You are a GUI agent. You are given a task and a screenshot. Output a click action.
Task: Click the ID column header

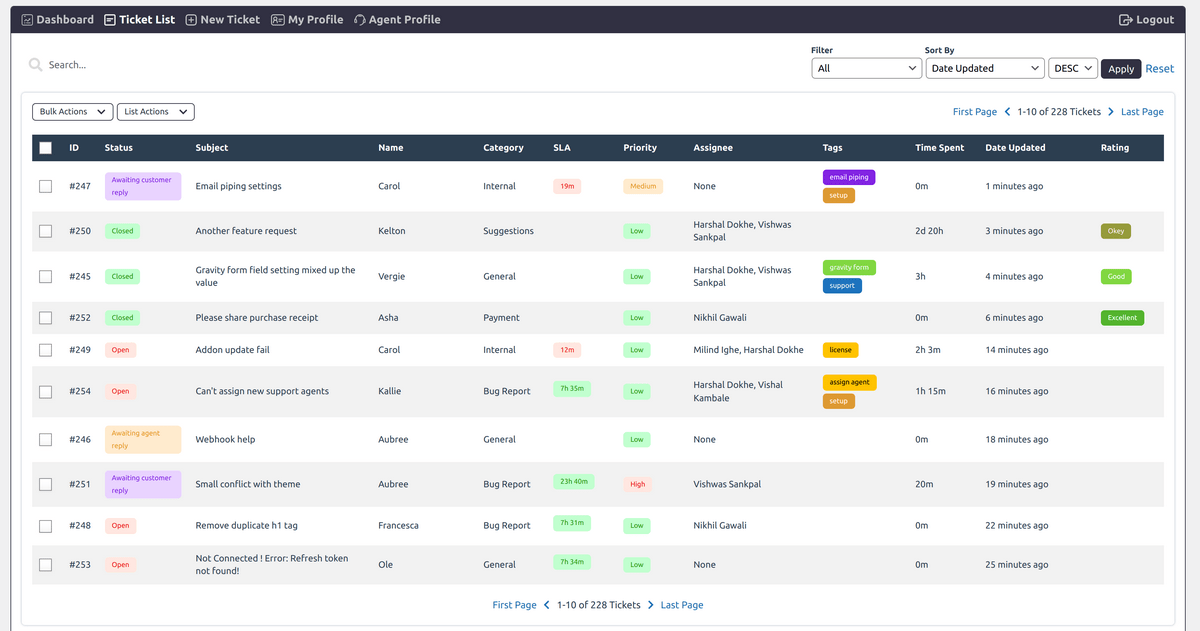[74, 148]
